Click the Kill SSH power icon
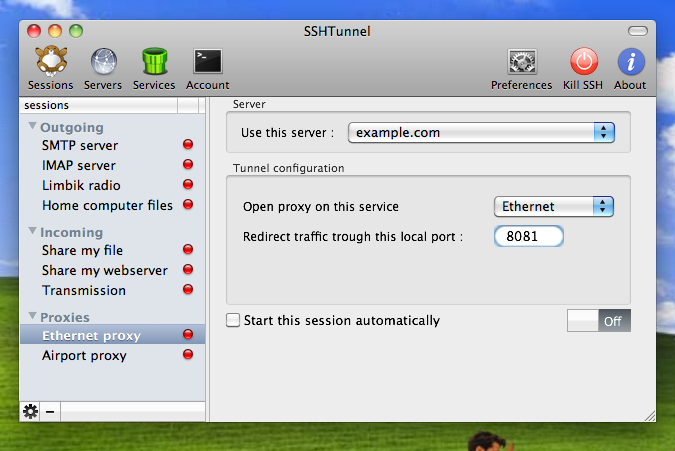The width and height of the screenshot is (675, 451). click(584, 61)
